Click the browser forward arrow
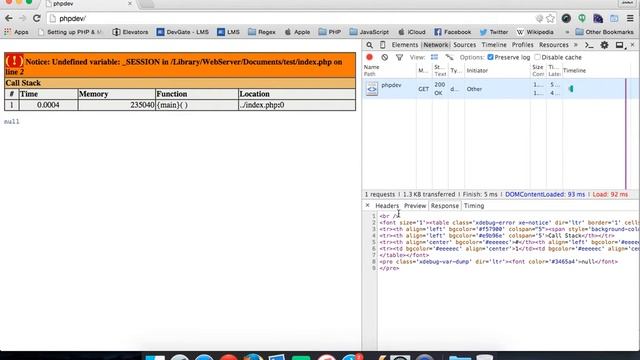 (22, 18)
